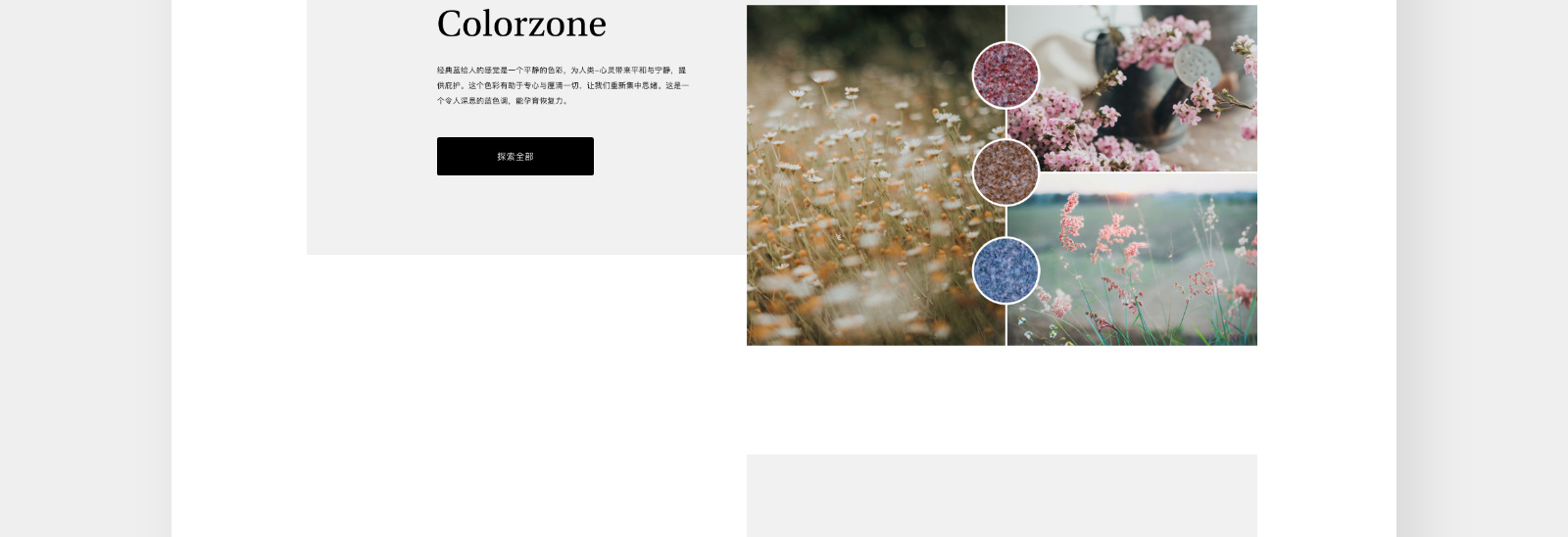Image resolution: width=1568 pixels, height=537 pixels.
Task: Click the black 探索全部 button
Action: [x=514, y=156]
